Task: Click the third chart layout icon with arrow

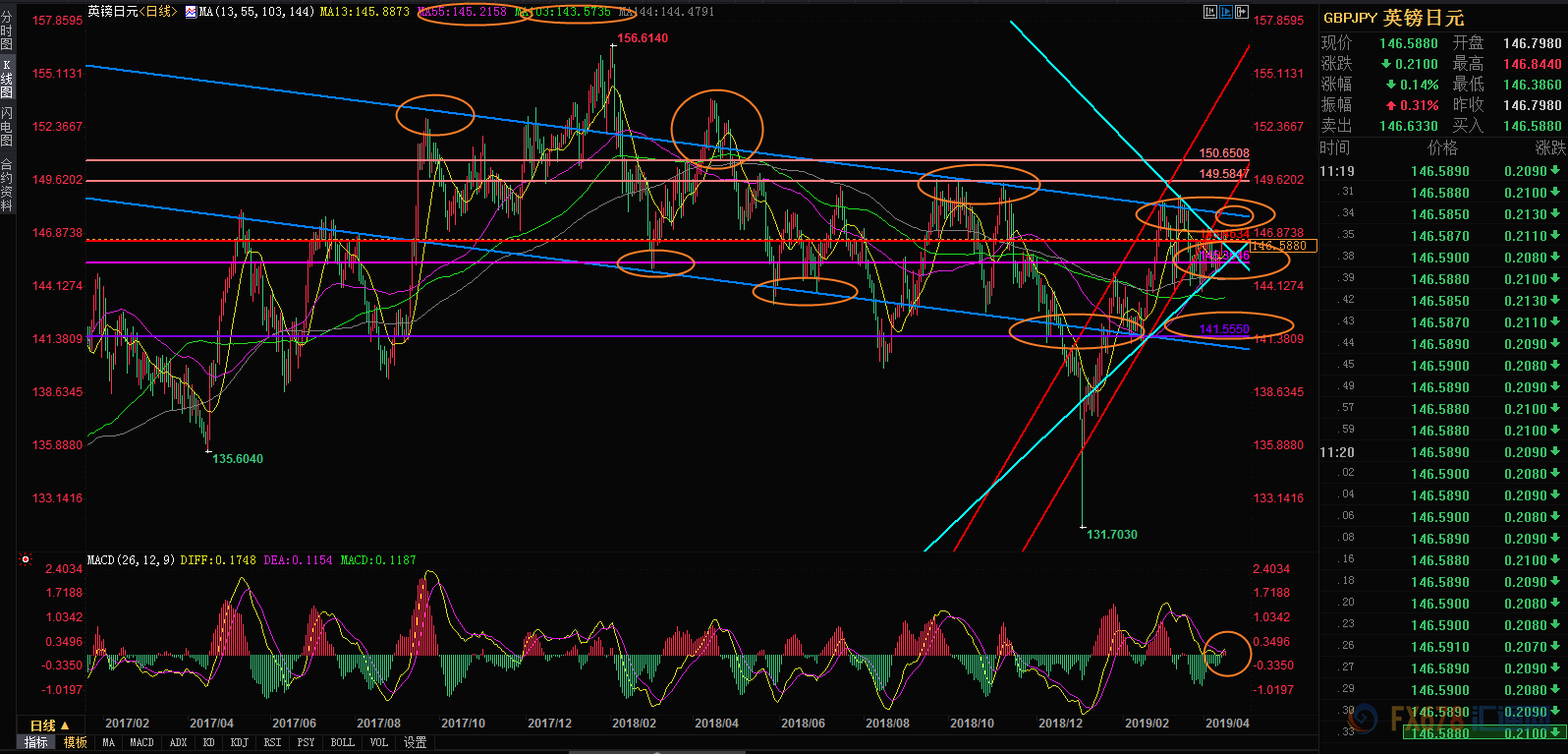Action: click(1242, 12)
